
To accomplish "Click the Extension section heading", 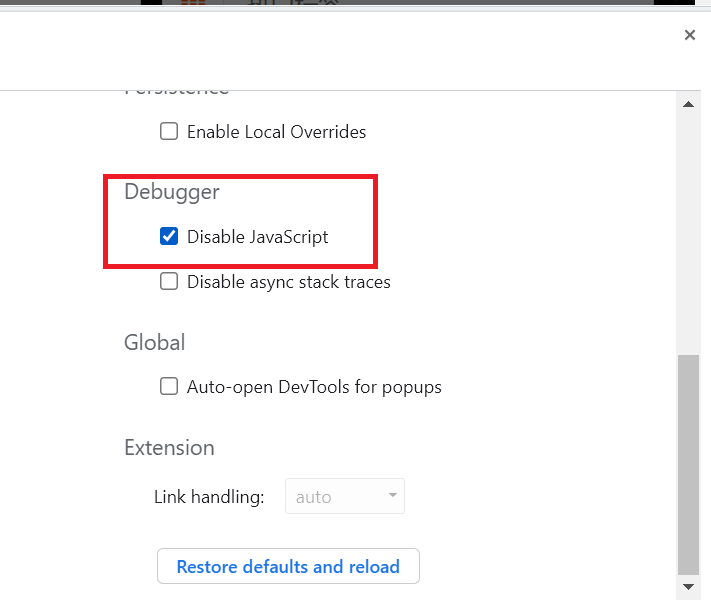I will 169,447.
